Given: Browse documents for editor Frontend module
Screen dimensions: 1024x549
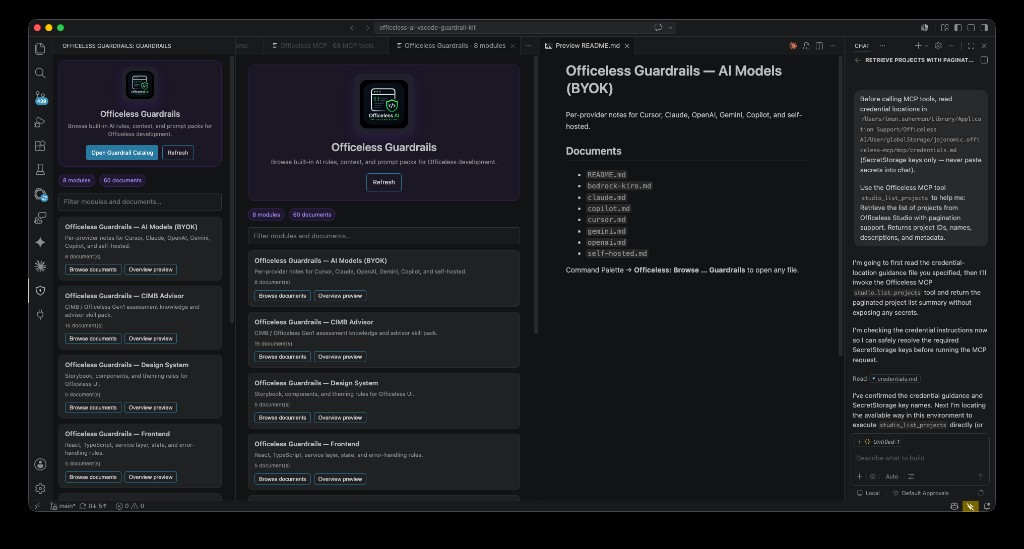Looking at the screenshot, I should coord(282,479).
